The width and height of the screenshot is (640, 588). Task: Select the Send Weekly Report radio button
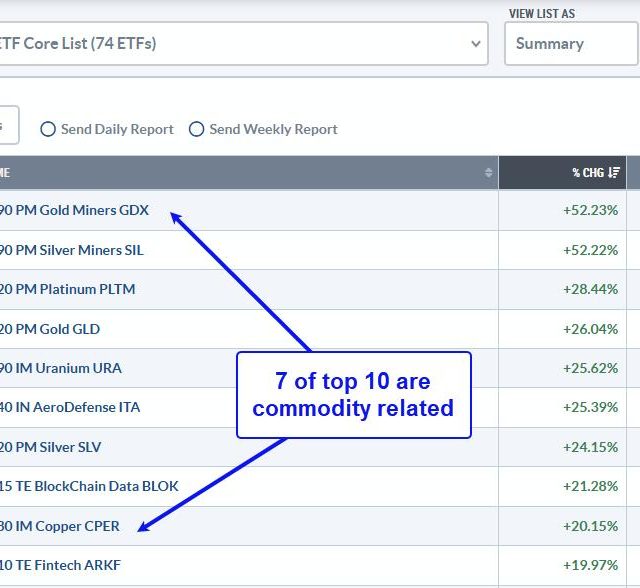coord(196,129)
